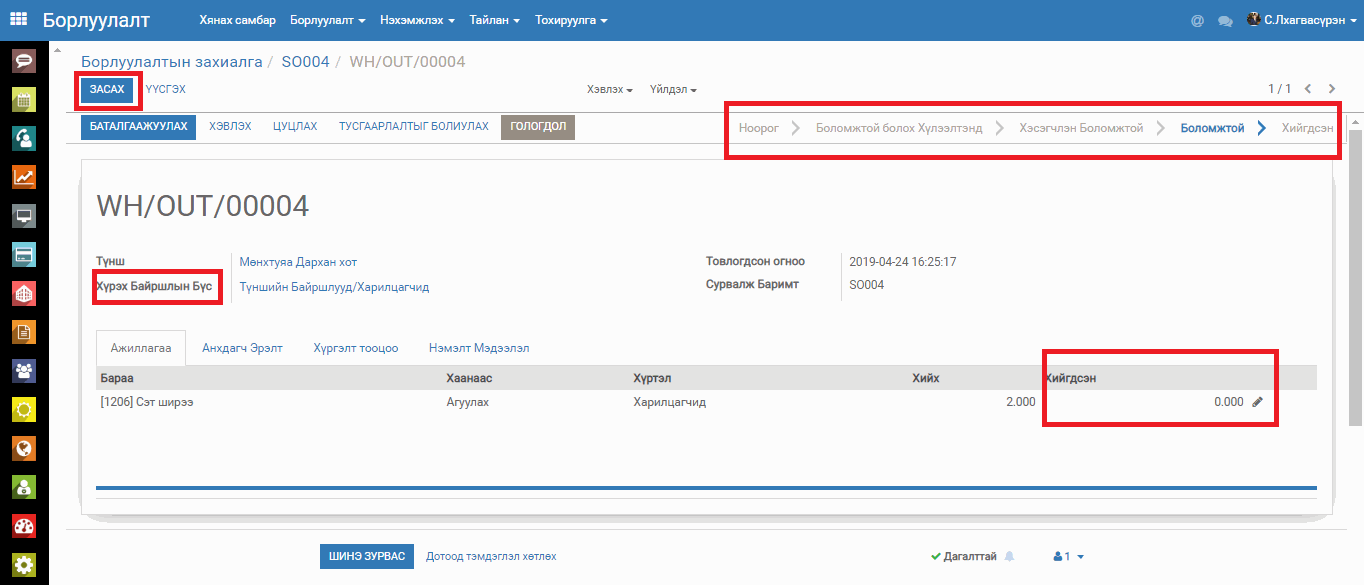The image size is (1364, 585).
Task: Click the pencil icon in Хийгдсэн column
Action: [1257, 402]
